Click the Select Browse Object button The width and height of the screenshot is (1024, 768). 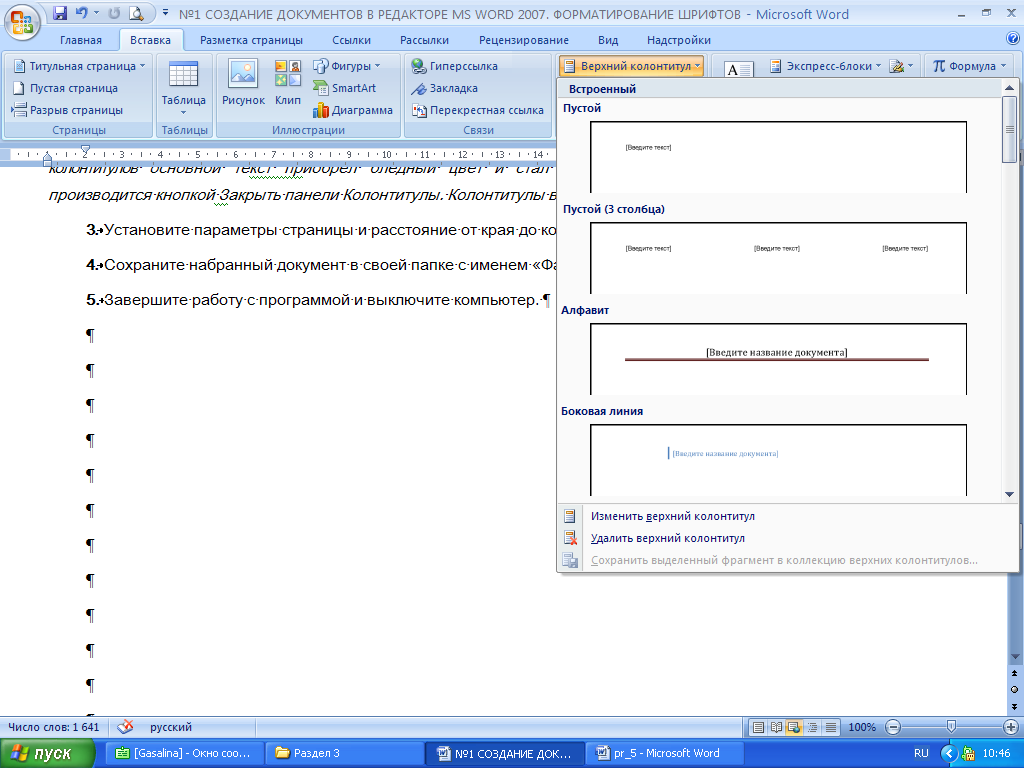[x=1014, y=690]
